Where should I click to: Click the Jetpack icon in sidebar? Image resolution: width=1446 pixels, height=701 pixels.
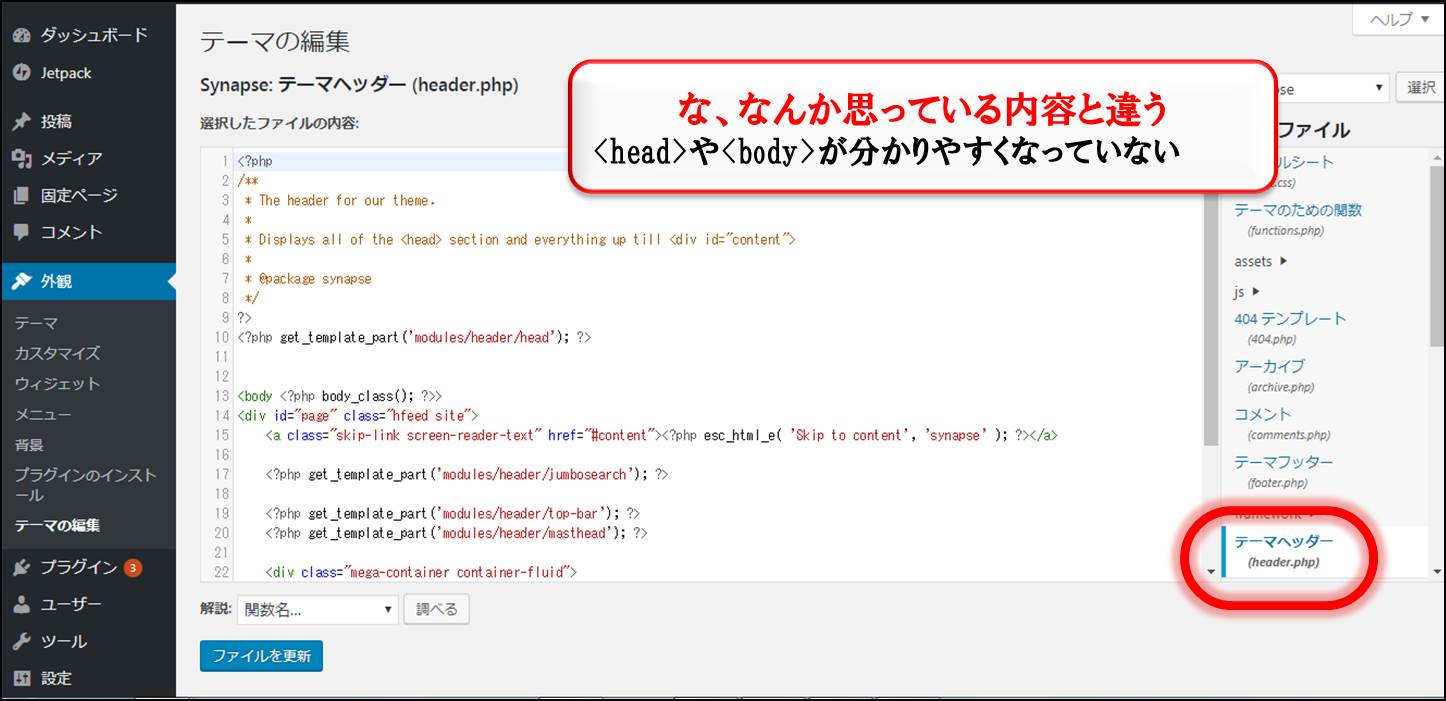(21, 73)
